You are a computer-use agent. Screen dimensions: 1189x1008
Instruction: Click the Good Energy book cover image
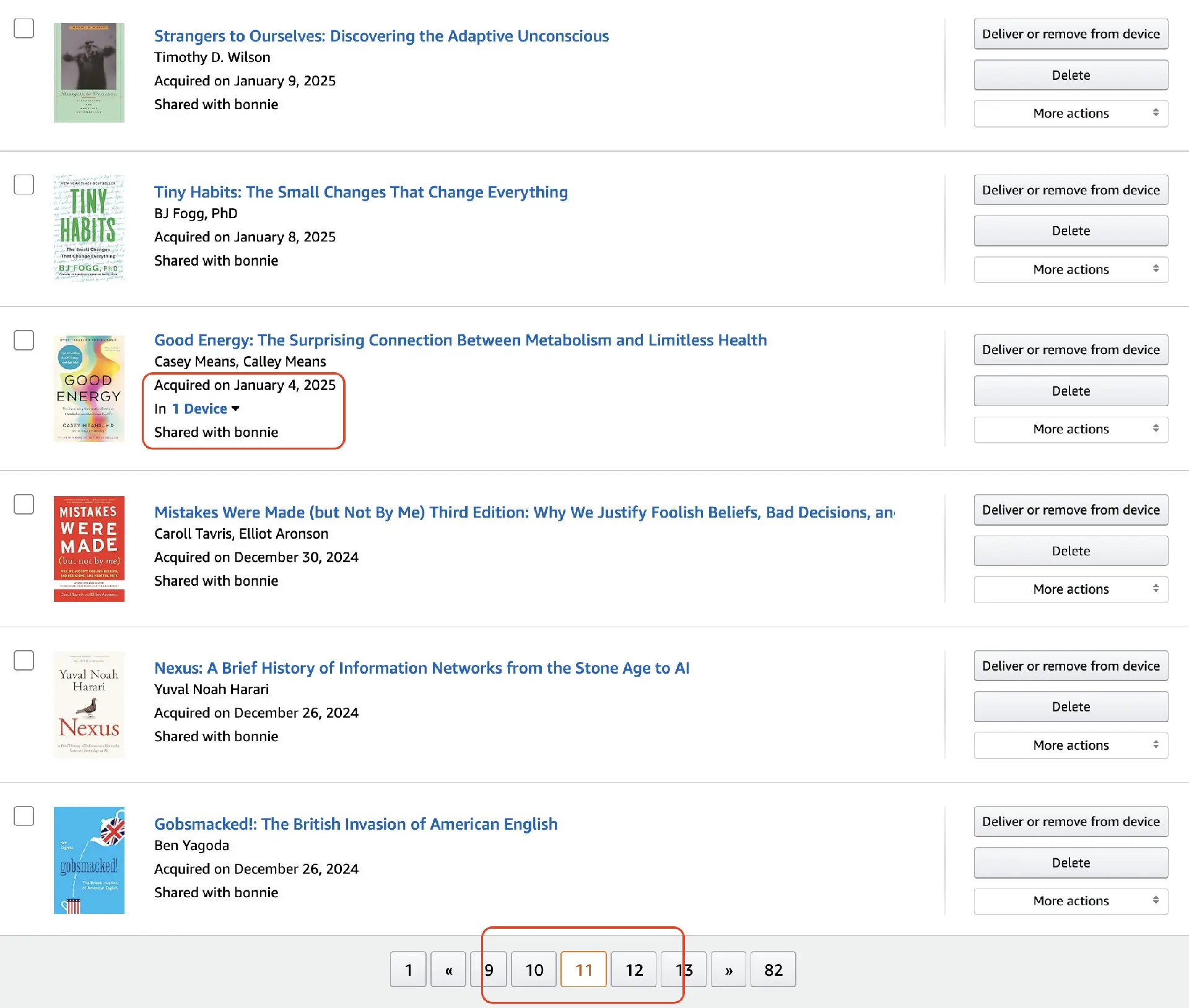click(89, 389)
